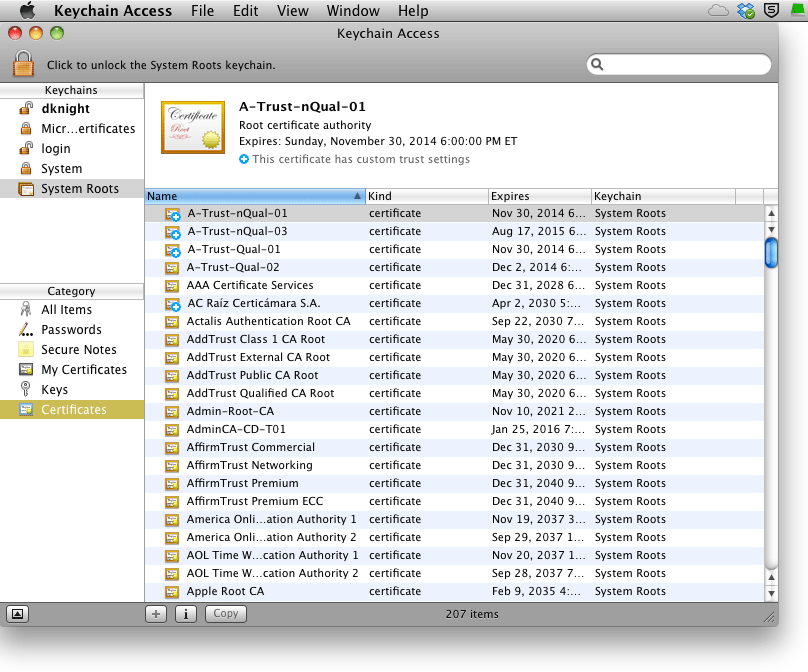Sort the list by Keychain column
The width and height of the screenshot is (808, 672).
coord(663,196)
